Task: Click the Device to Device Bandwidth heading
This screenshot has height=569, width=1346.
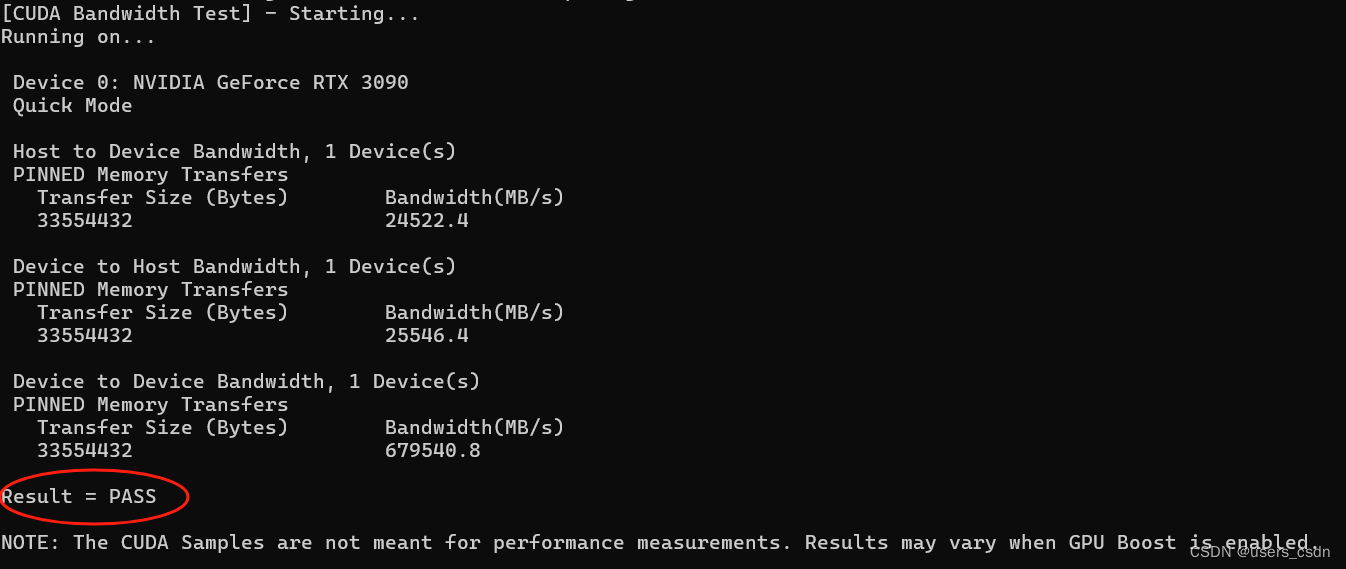Action: click(x=246, y=381)
